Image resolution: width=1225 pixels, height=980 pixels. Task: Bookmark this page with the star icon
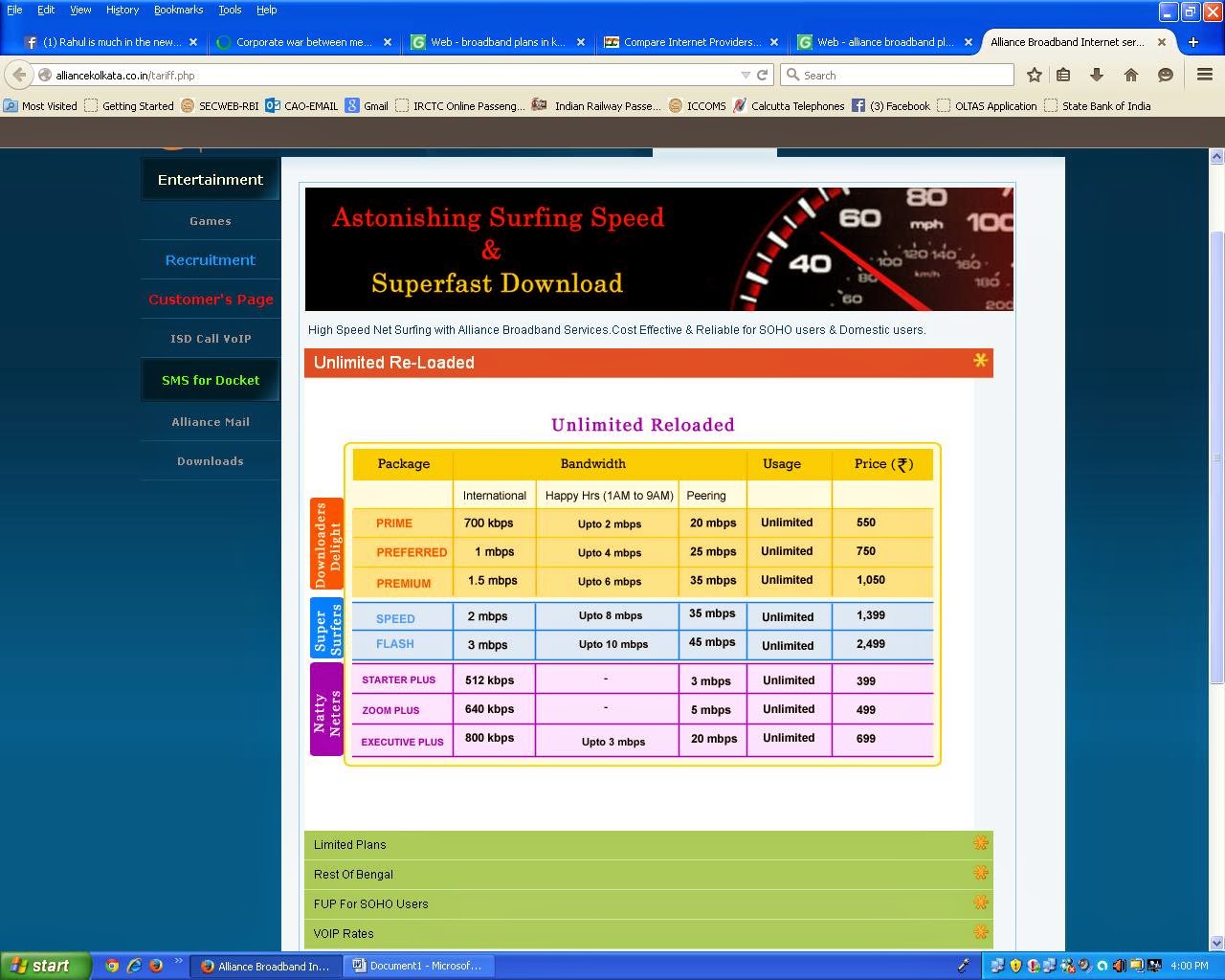[x=1035, y=75]
